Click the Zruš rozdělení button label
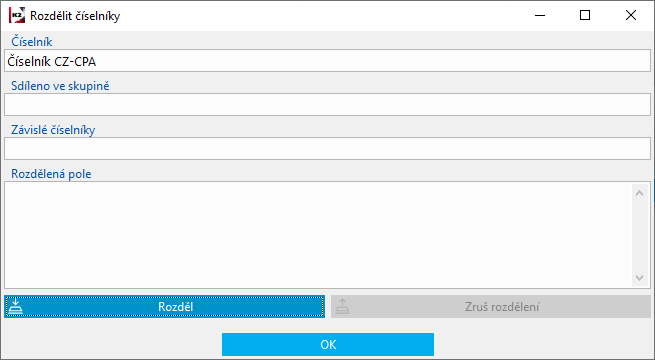Screen dimensions: 655x360 tap(502, 307)
